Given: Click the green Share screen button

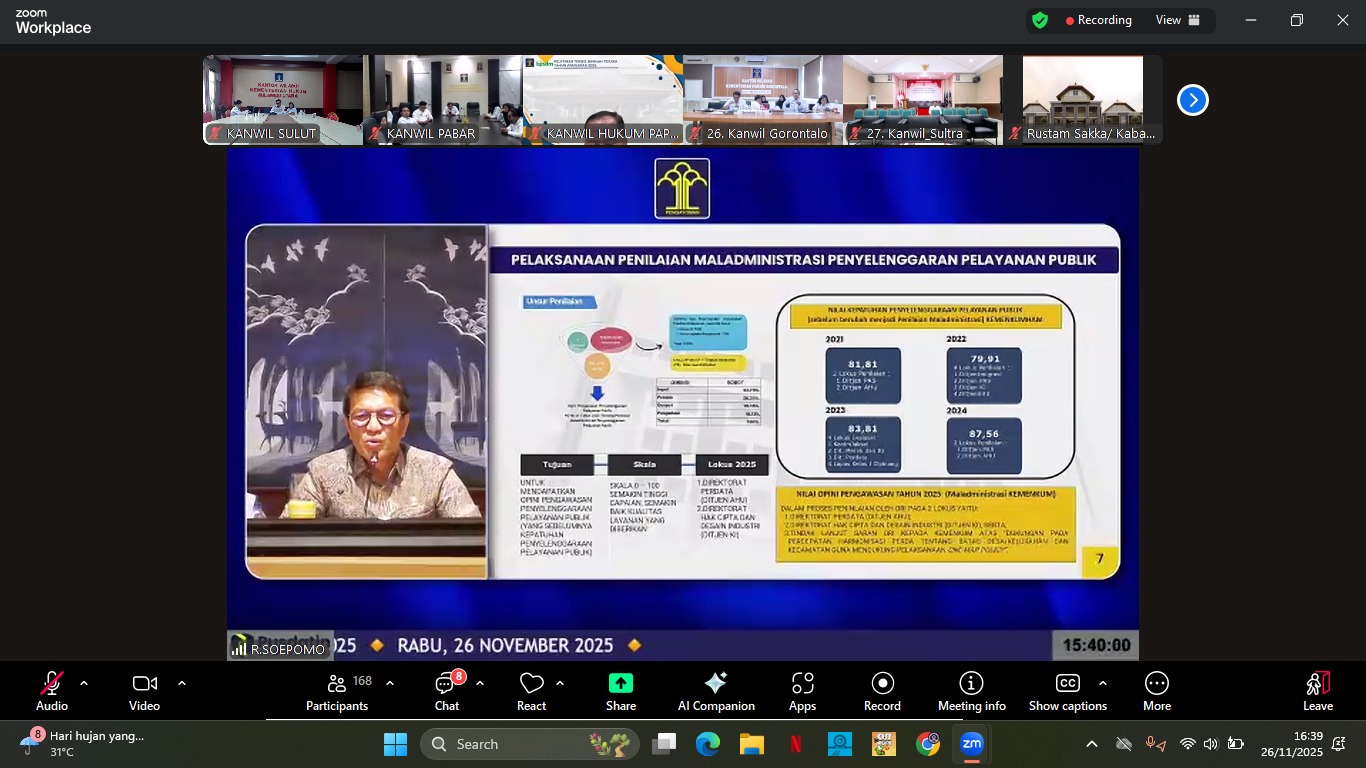Looking at the screenshot, I should pos(620,690).
